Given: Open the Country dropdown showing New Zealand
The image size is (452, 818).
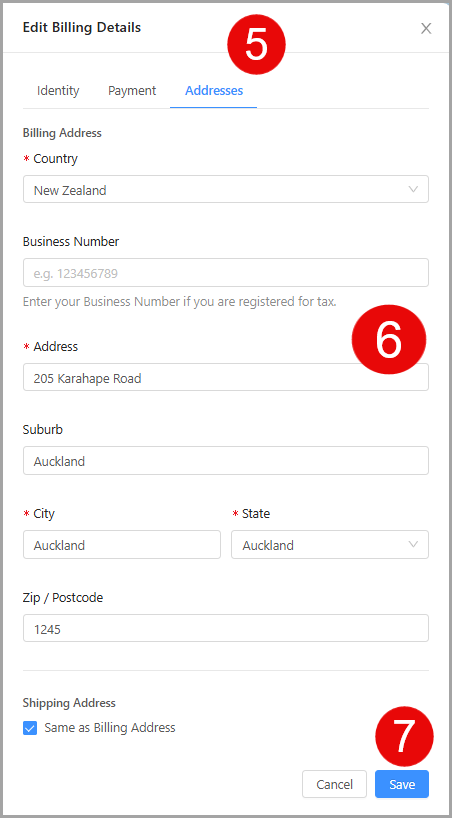Looking at the screenshot, I should (x=226, y=189).
